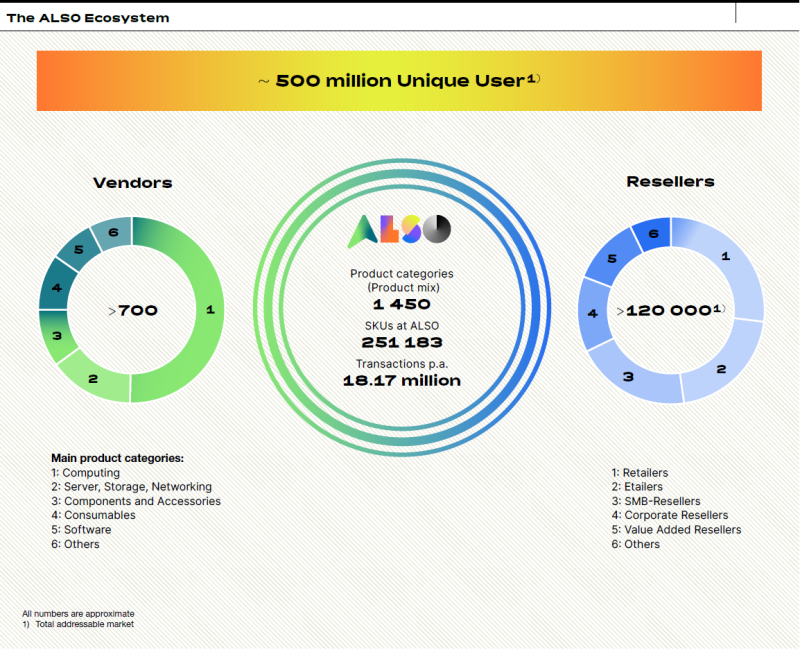800x650 pixels.
Task: Click 'Main product categories:' legend heading
Action: 117,458
